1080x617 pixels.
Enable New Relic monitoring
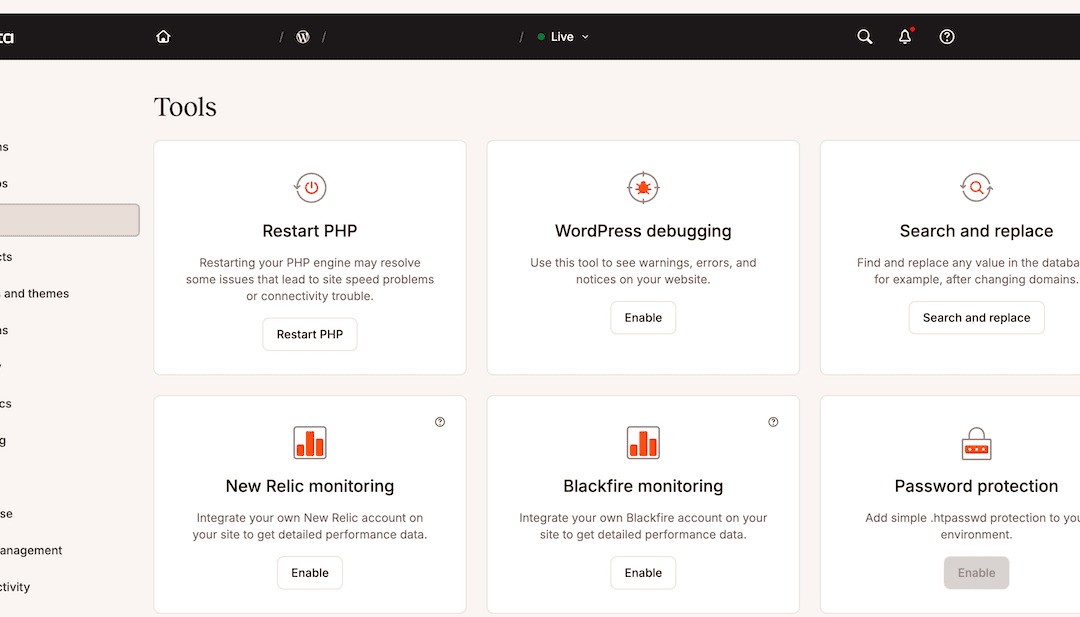tap(310, 572)
